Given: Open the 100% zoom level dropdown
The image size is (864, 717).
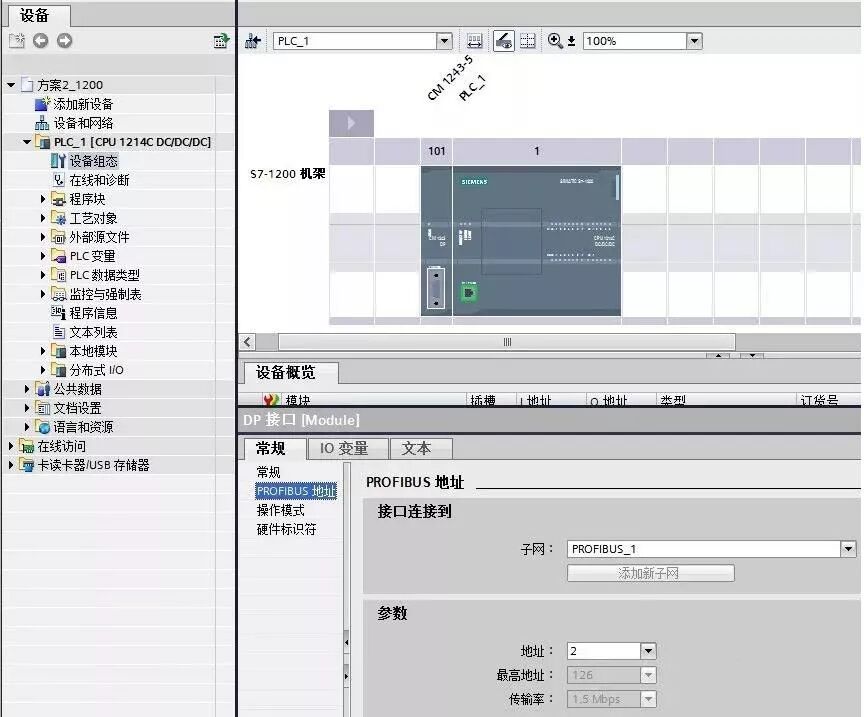Looking at the screenshot, I should [x=694, y=41].
